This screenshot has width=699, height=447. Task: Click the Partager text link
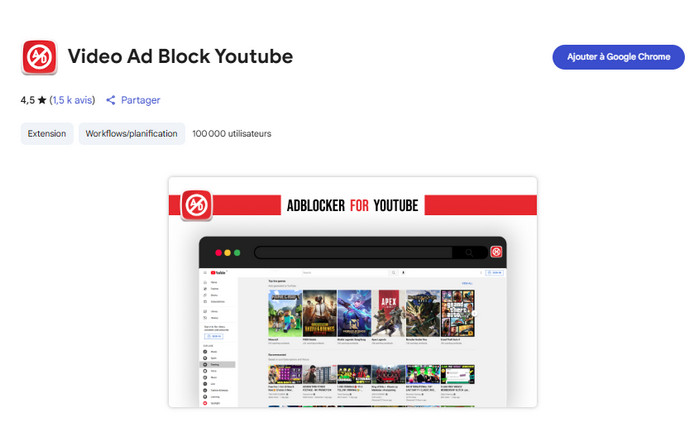click(x=140, y=101)
